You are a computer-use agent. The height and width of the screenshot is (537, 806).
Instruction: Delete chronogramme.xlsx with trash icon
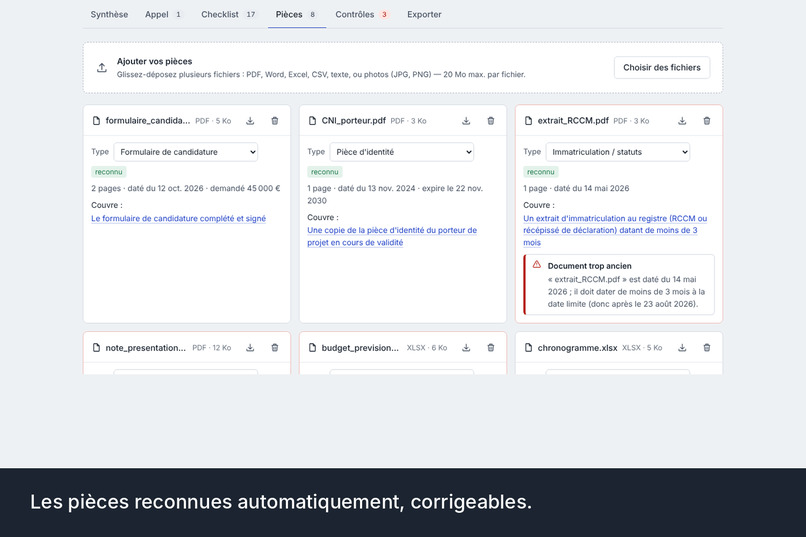(x=707, y=348)
